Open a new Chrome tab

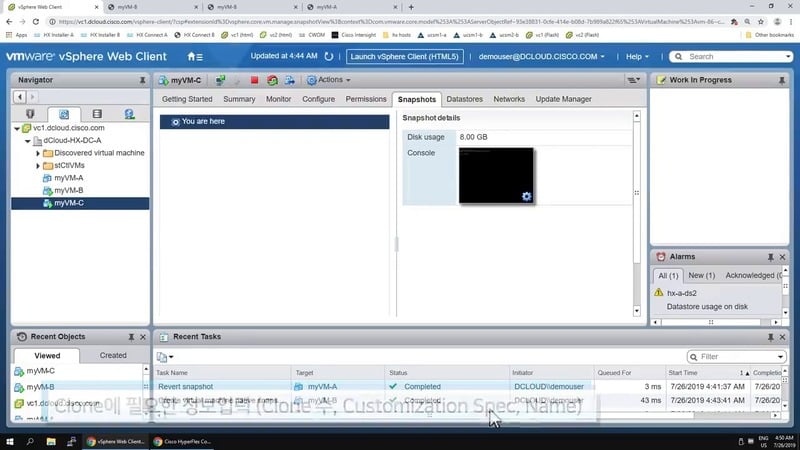[x=411, y=7]
